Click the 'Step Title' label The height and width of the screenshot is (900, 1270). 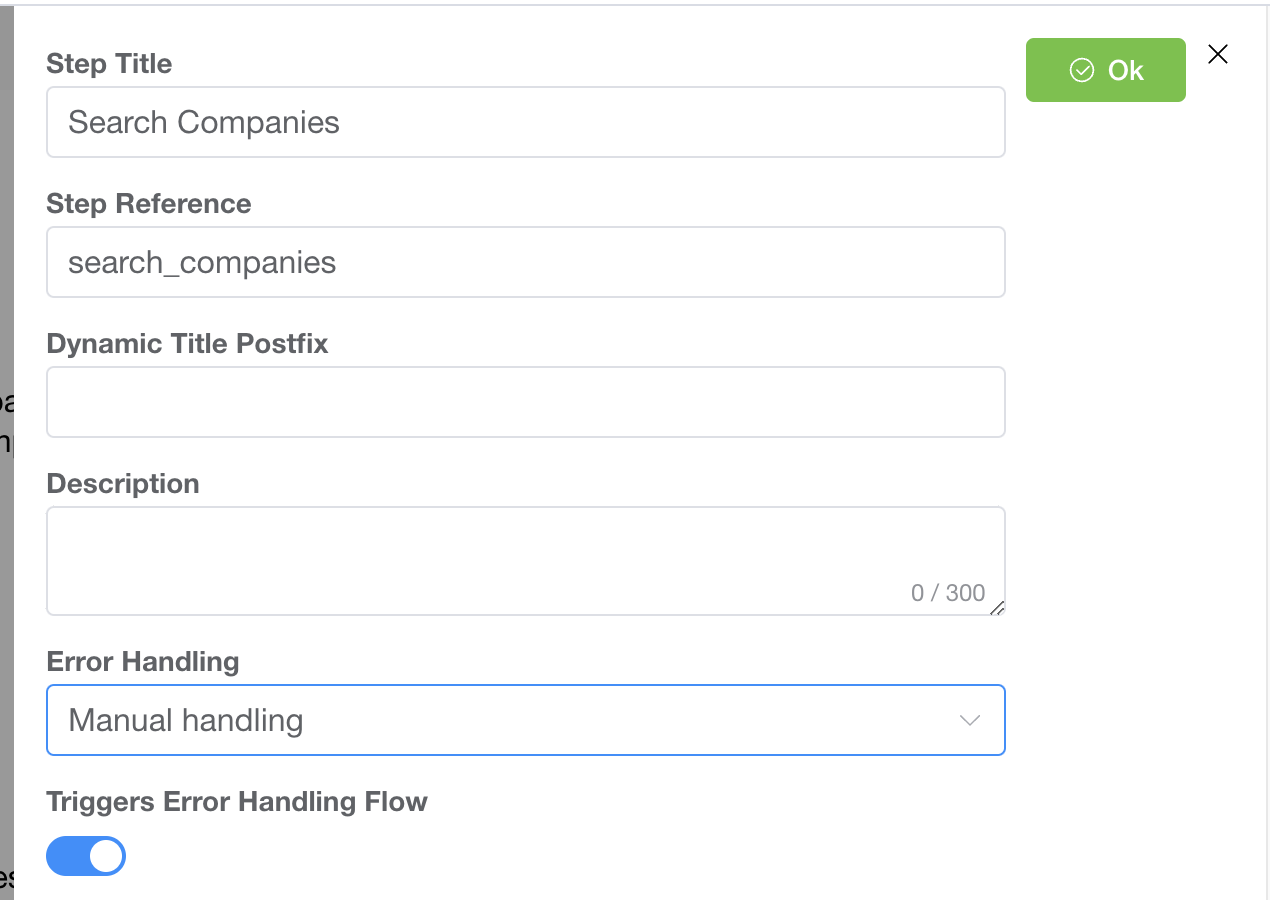[109, 64]
